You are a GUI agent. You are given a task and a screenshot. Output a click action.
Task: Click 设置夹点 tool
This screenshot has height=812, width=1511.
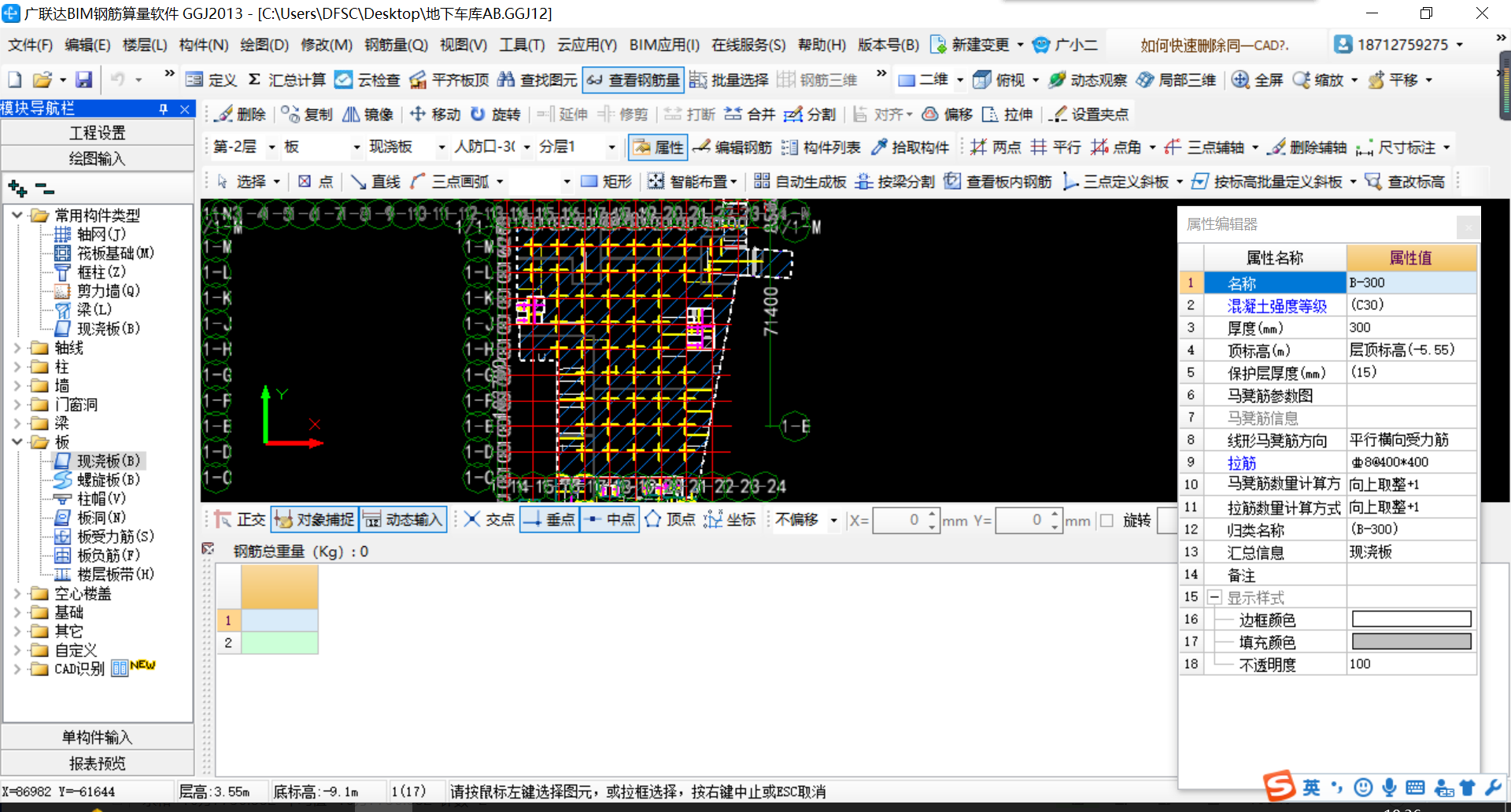(x=1091, y=114)
